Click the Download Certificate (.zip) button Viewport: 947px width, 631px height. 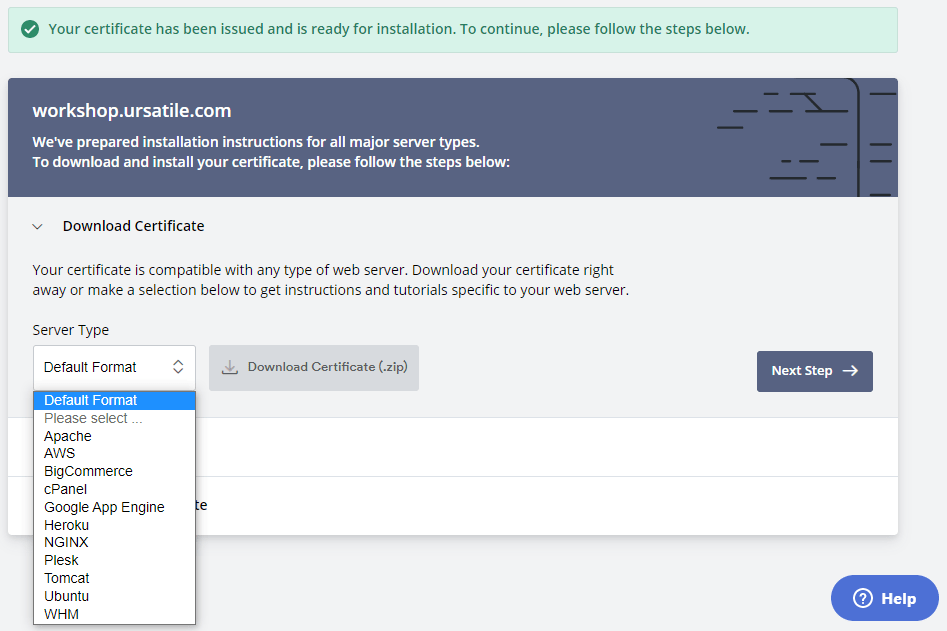tap(314, 367)
